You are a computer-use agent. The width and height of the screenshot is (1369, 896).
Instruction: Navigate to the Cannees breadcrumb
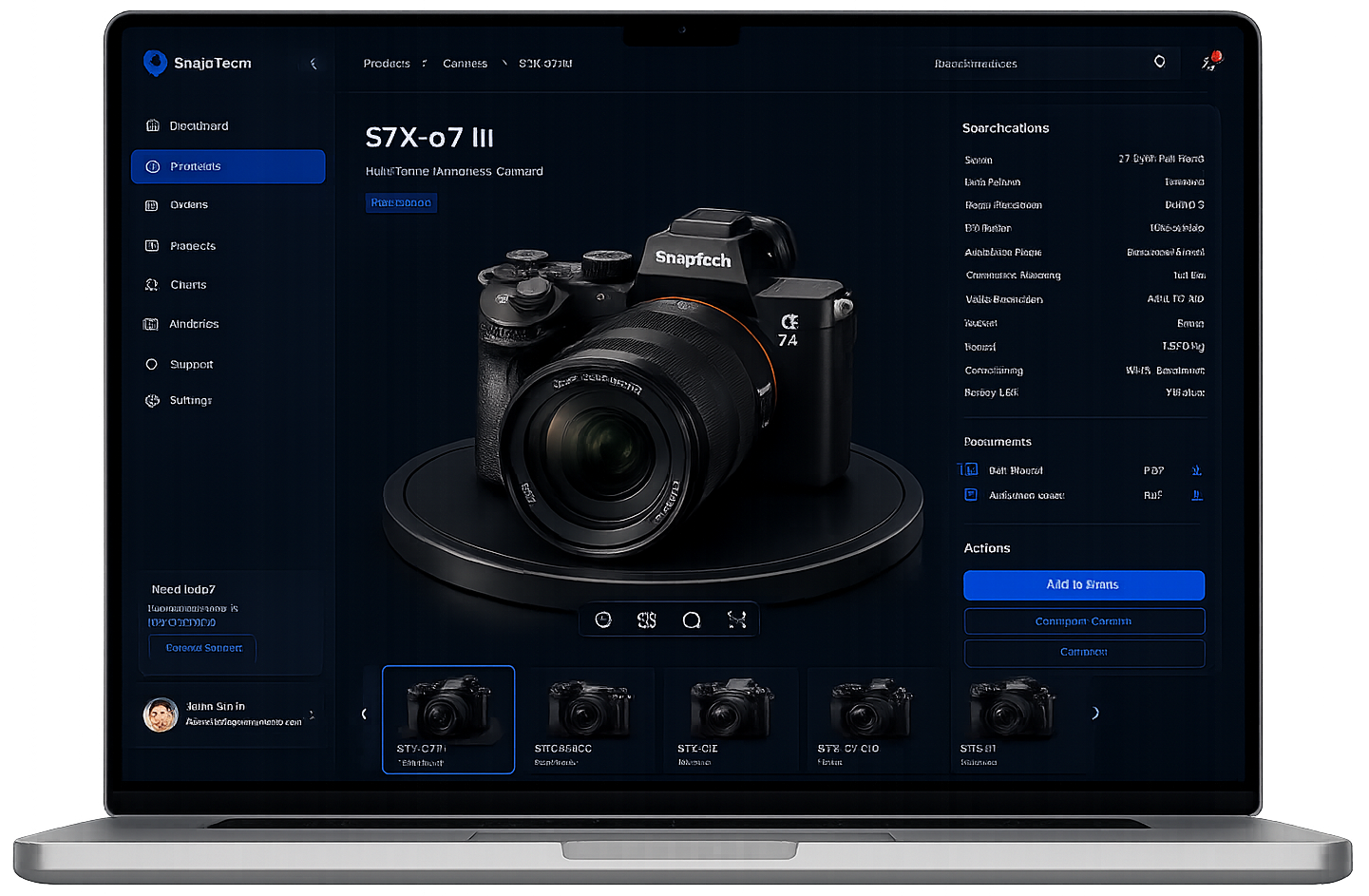pos(465,64)
